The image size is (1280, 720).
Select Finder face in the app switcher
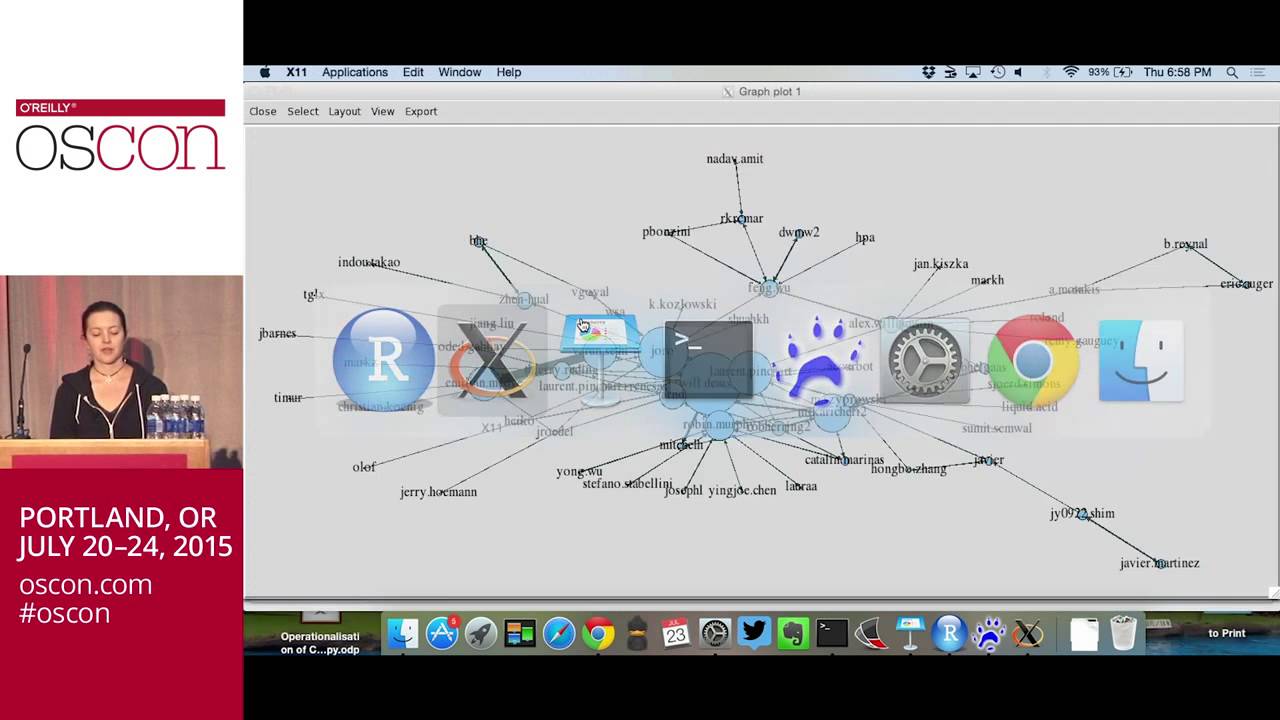point(1141,360)
